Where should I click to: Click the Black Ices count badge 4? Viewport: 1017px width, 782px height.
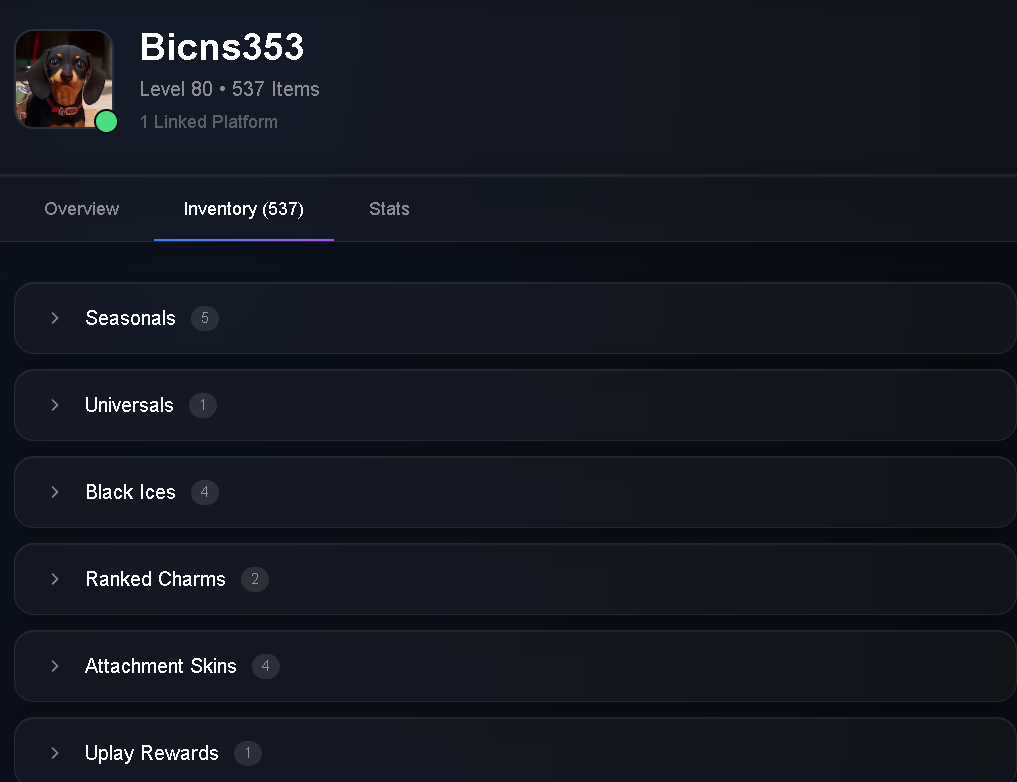coord(205,492)
